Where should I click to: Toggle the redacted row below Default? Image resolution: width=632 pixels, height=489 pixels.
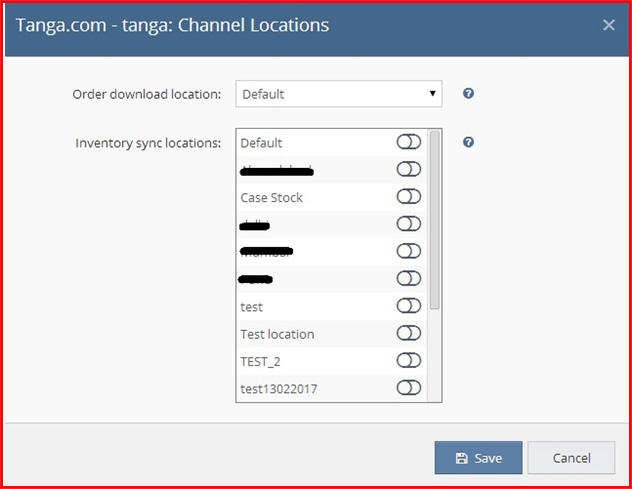pyautogui.click(x=409, y=169)
